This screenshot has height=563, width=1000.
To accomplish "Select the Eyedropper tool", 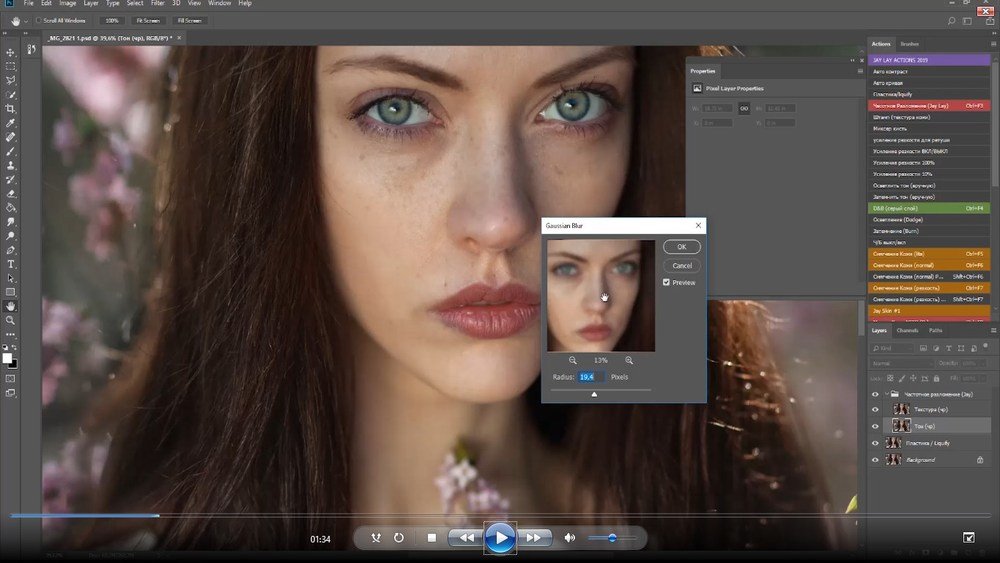I will pyautogui.click(x=11, y=122).
